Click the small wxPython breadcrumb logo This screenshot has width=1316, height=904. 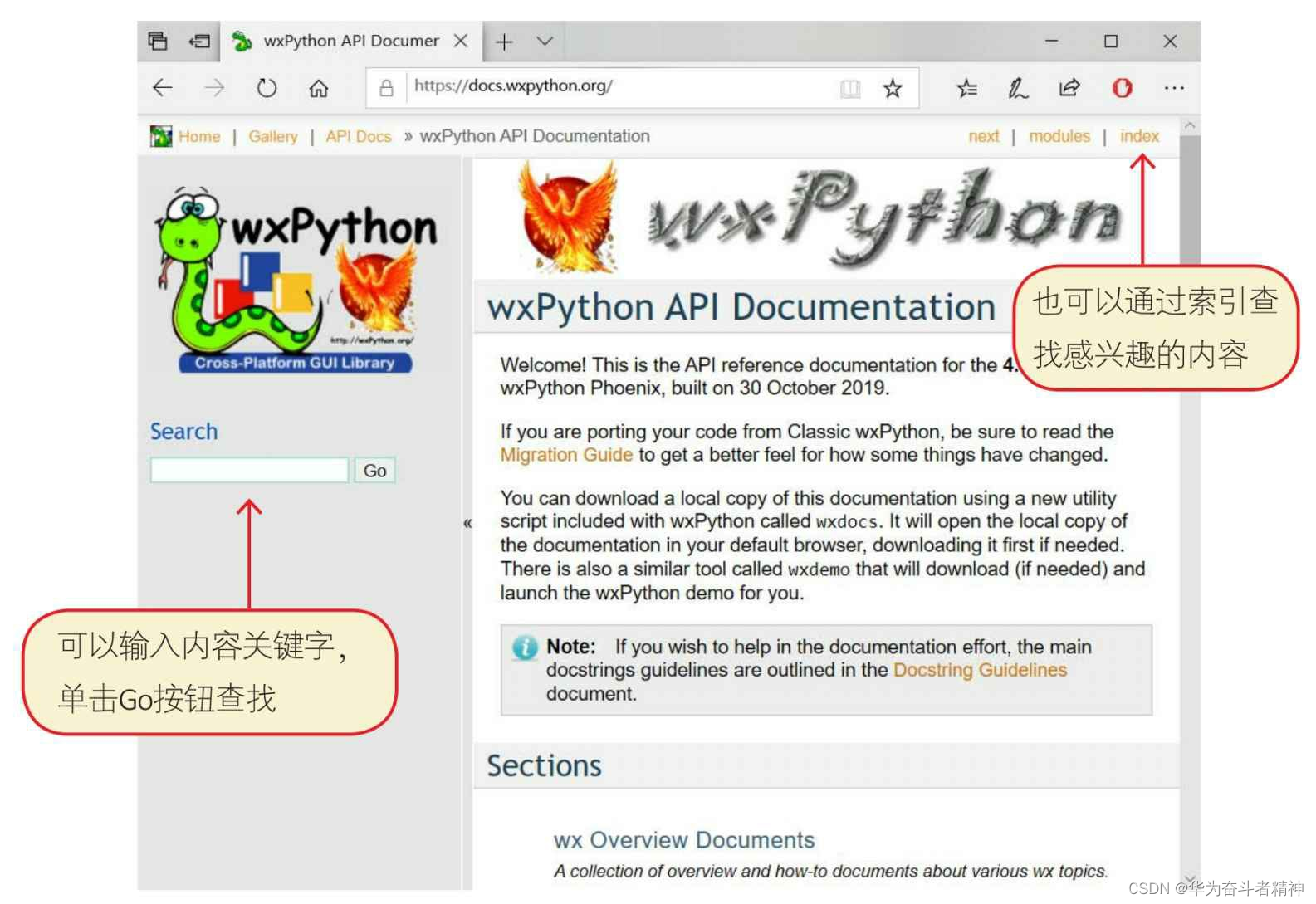161,136
